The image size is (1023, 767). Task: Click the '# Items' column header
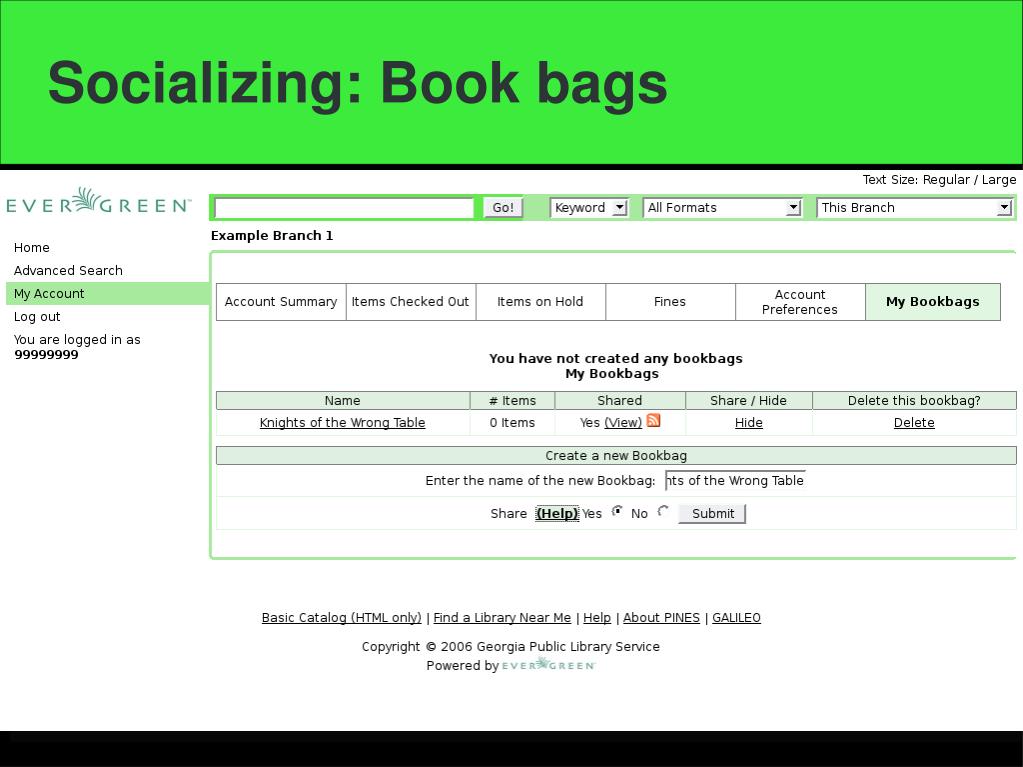[x=512, y=400]
